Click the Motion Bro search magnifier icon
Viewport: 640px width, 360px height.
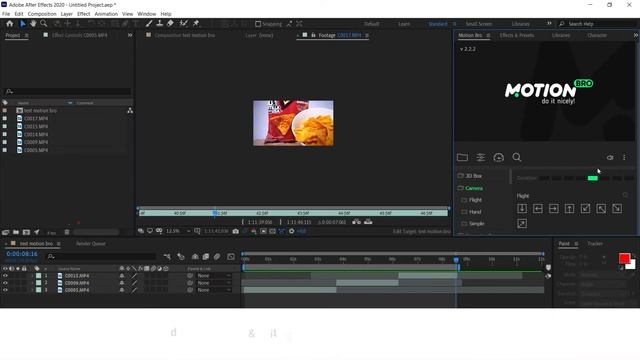[x=517, y=157]
